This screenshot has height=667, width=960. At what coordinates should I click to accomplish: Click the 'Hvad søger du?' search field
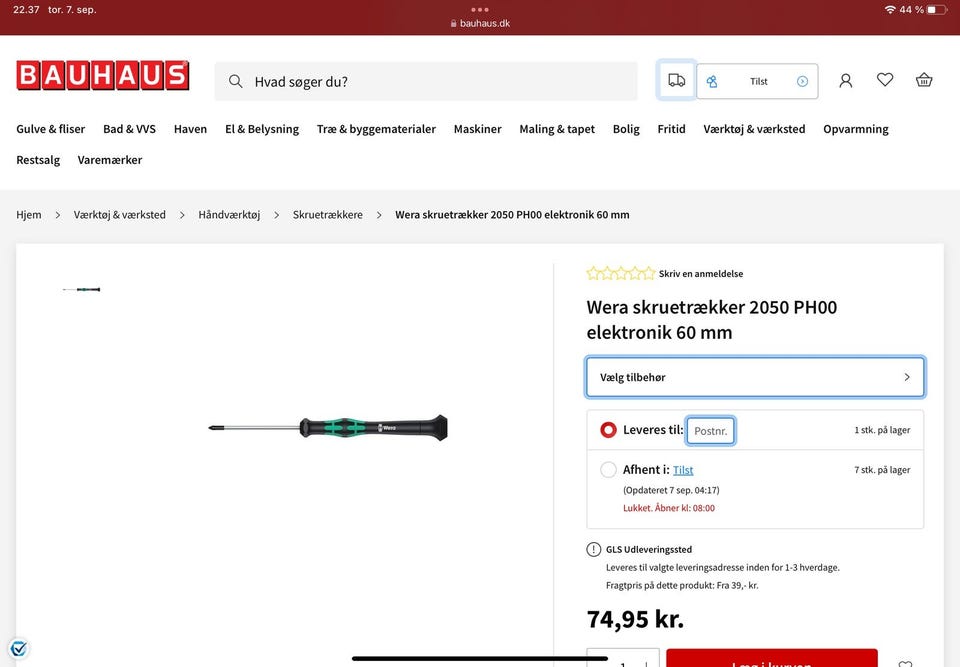coord(426,81)
